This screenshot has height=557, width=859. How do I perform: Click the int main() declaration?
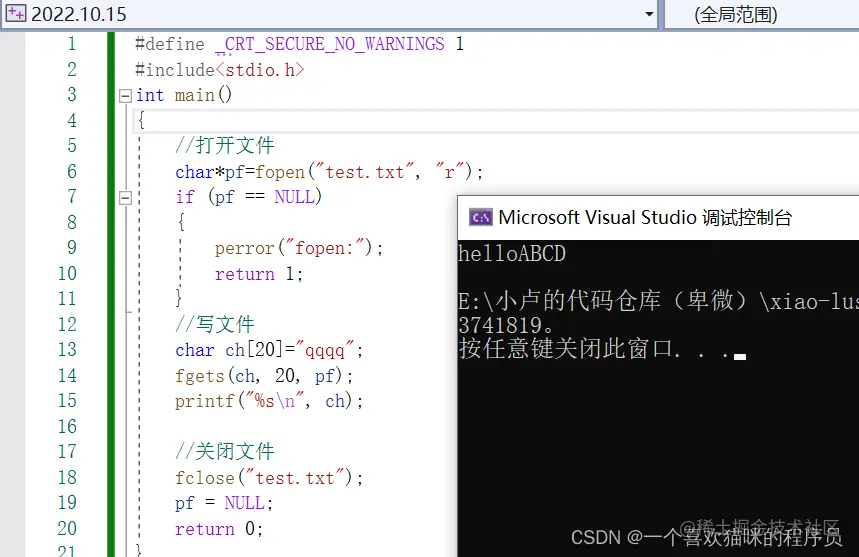(x=184, y=95)
